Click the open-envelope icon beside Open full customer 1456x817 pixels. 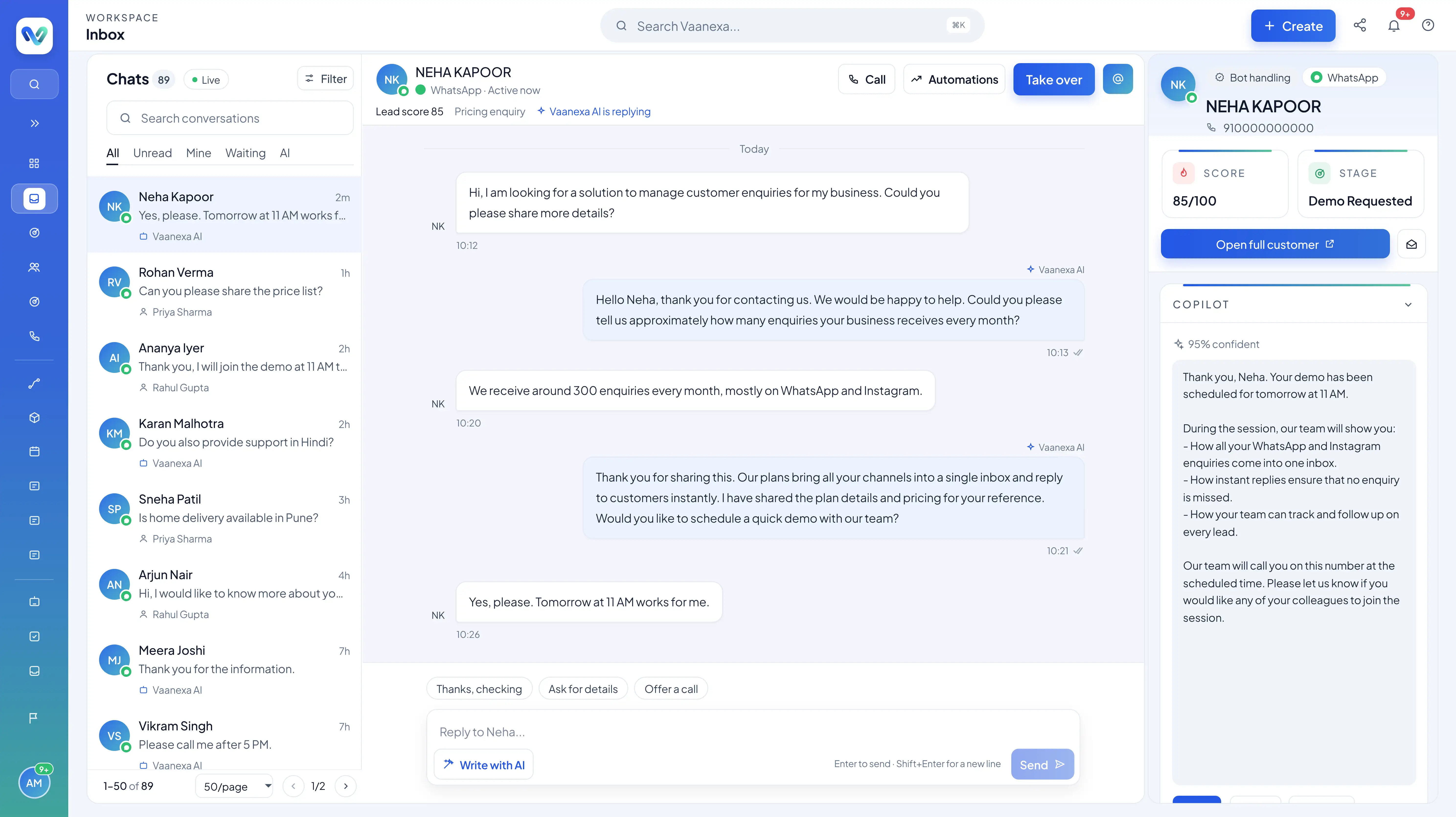pos(1411,244)
